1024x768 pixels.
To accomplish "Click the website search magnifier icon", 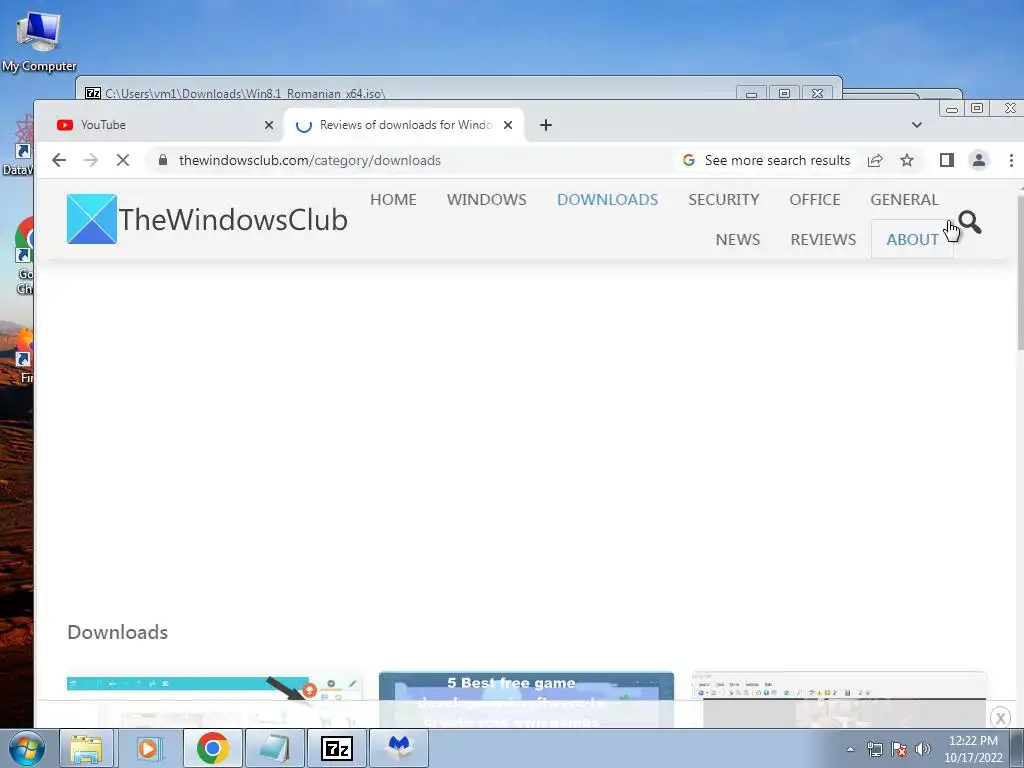I will coord(970,223).
